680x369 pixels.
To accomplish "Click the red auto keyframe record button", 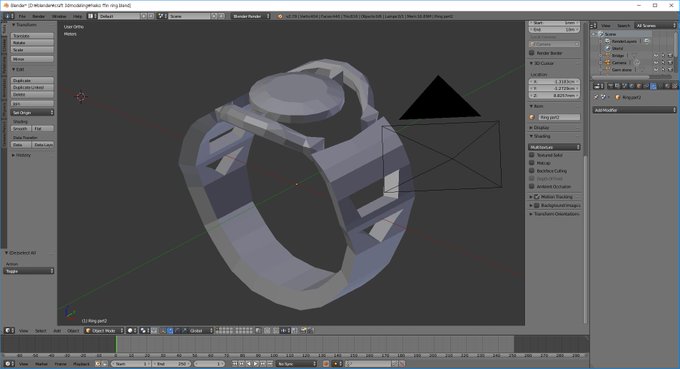I will (326, 364).
